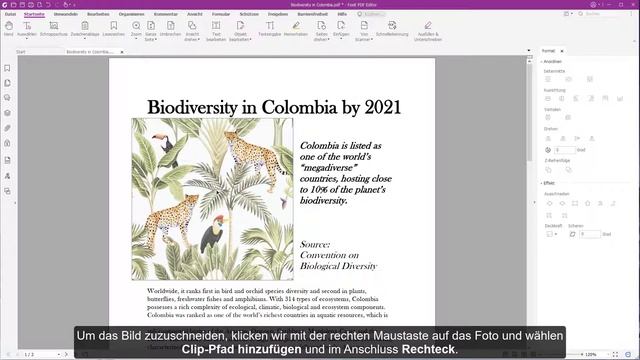This screenshot has width=640, height=360.
Task: Switch to the Ansicht ribbon tab
Action: pos(195,14)
